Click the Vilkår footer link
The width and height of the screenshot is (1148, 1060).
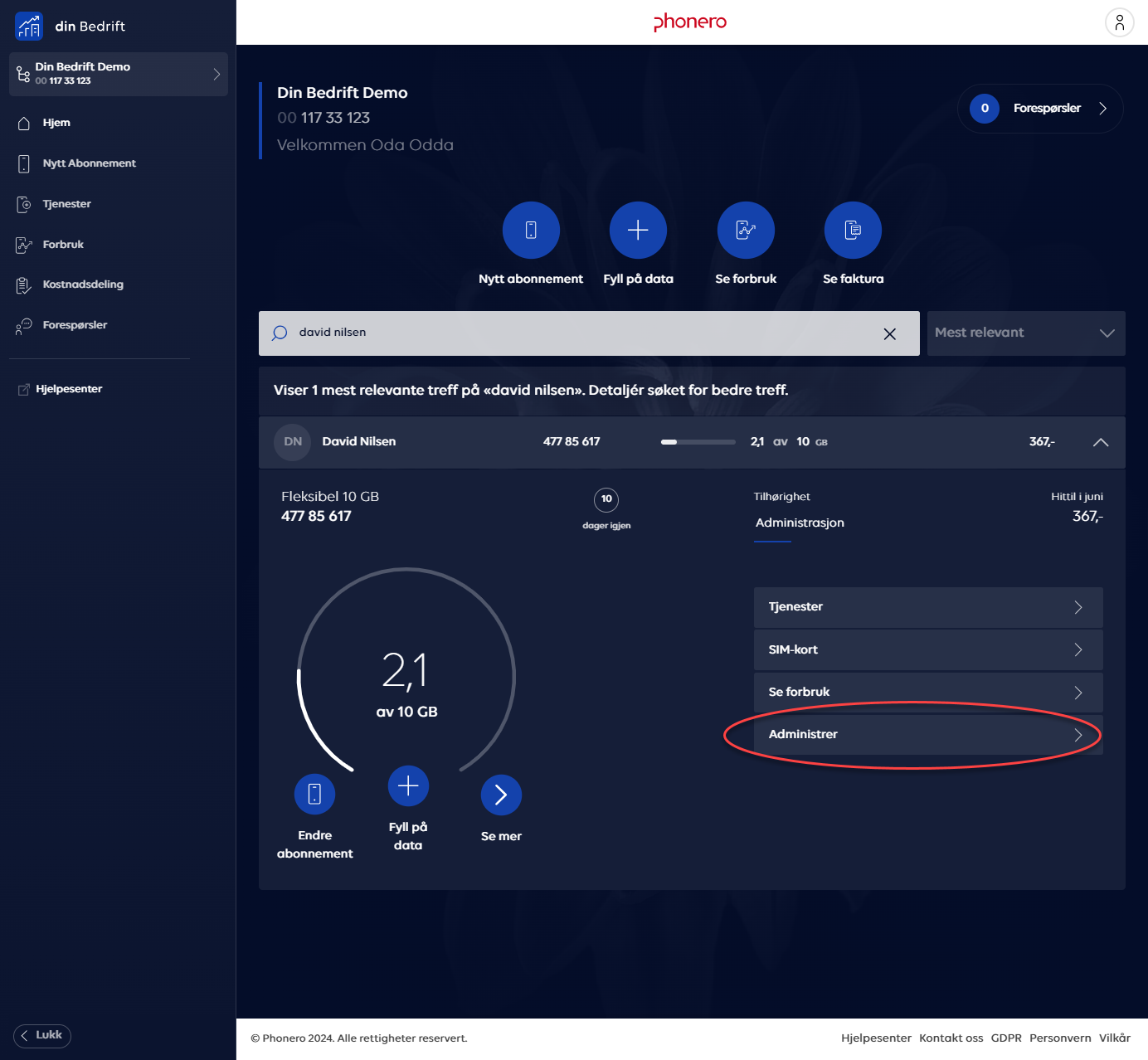tap(1115, 1038)
